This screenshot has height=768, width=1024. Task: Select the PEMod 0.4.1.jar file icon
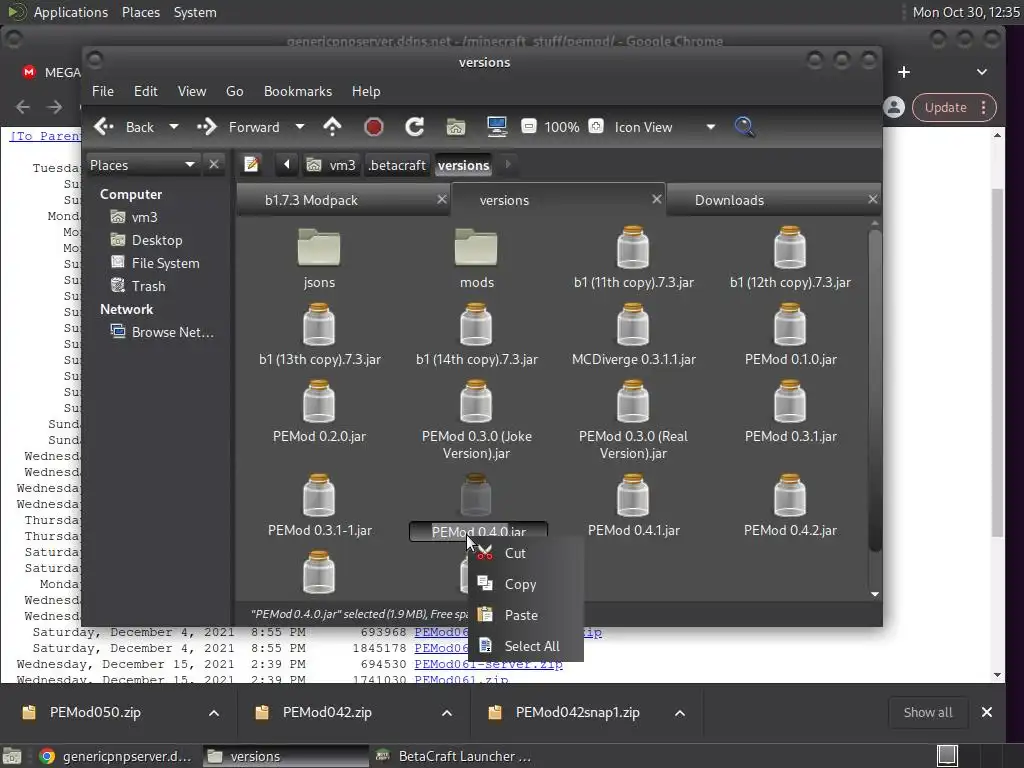[633, 495]
